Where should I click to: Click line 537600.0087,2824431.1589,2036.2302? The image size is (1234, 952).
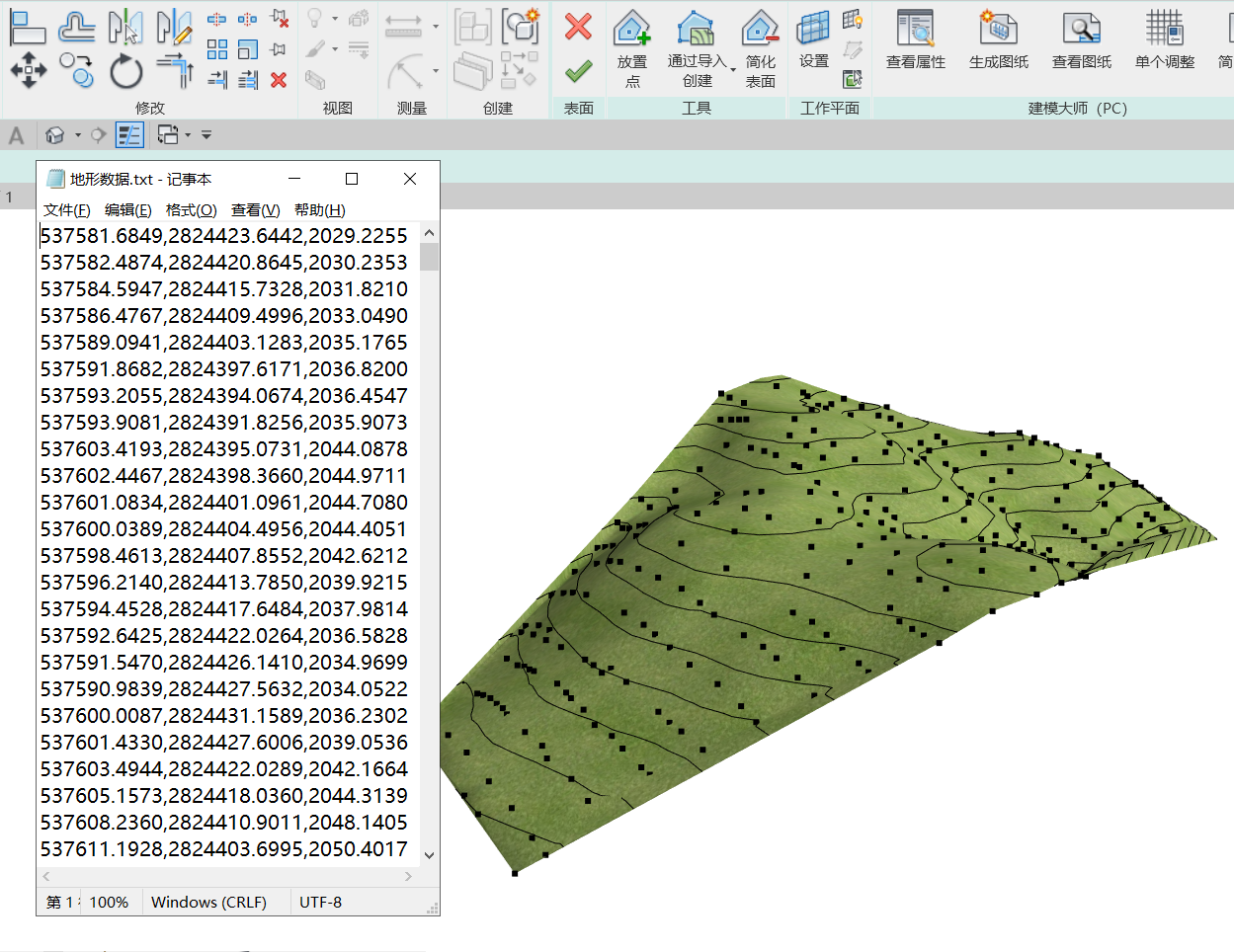[224, 716]
